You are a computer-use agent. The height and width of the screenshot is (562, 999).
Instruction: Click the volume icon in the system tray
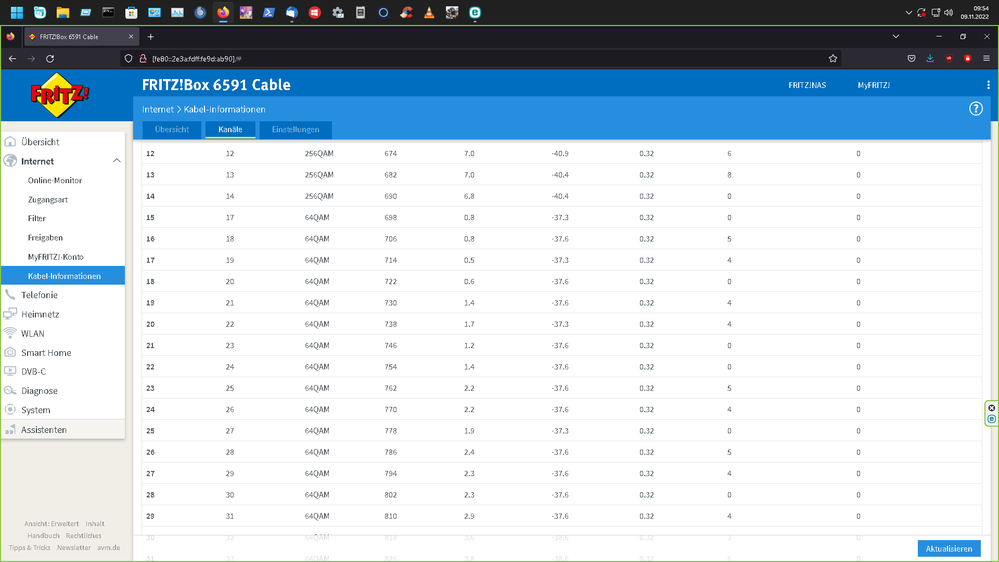coord(949,12)
